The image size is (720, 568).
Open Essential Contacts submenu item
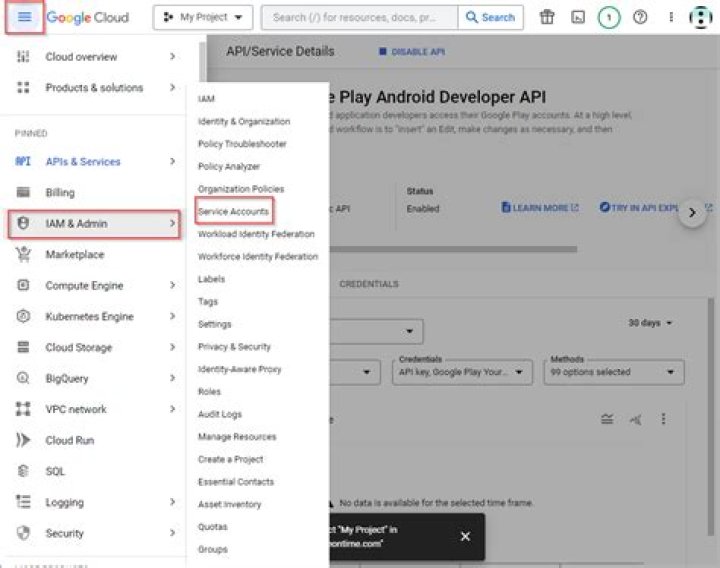pyautogui.click(x=236, y=481)
